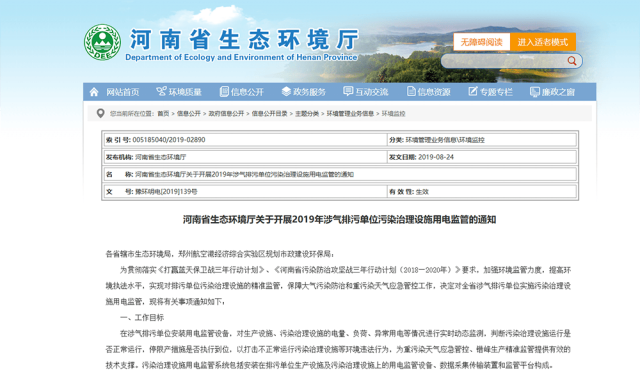Click Department of Ecology and Environment subtitle

[x=241, y=57]
